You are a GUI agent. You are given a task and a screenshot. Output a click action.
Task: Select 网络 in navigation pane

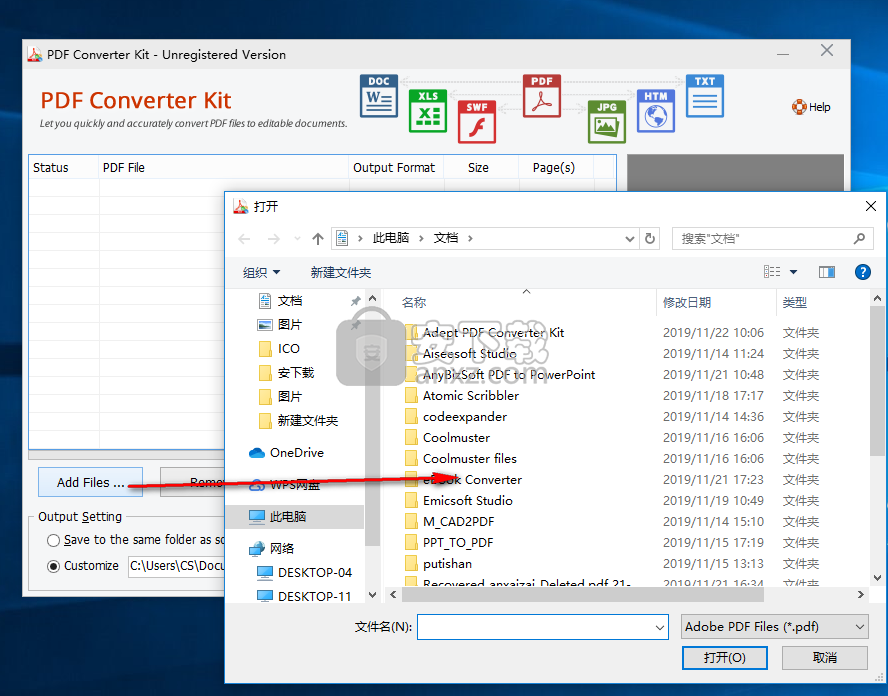click(x=282, y=549)
